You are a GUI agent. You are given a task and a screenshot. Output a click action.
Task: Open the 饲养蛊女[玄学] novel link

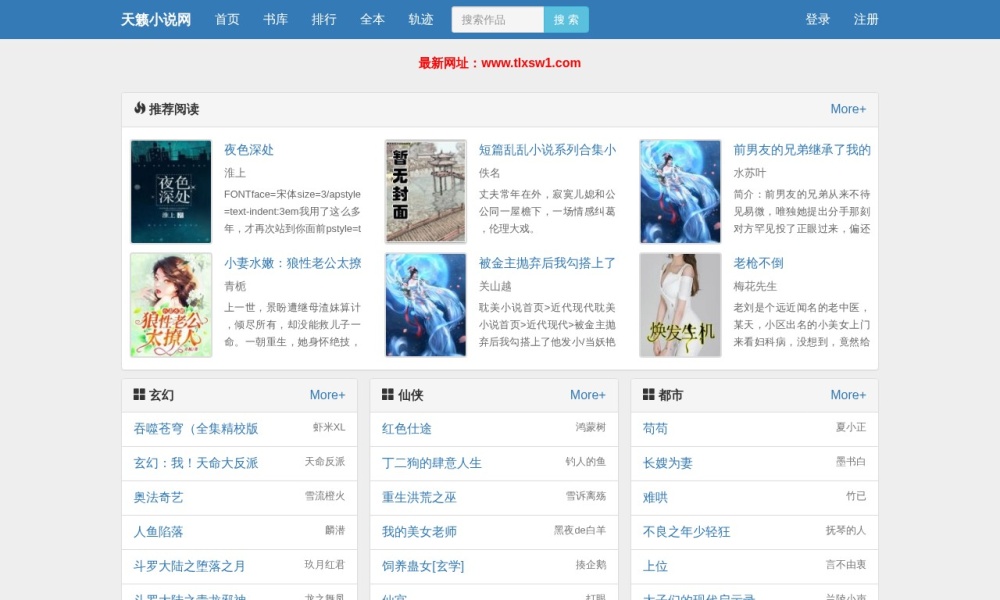click(423, 566)
